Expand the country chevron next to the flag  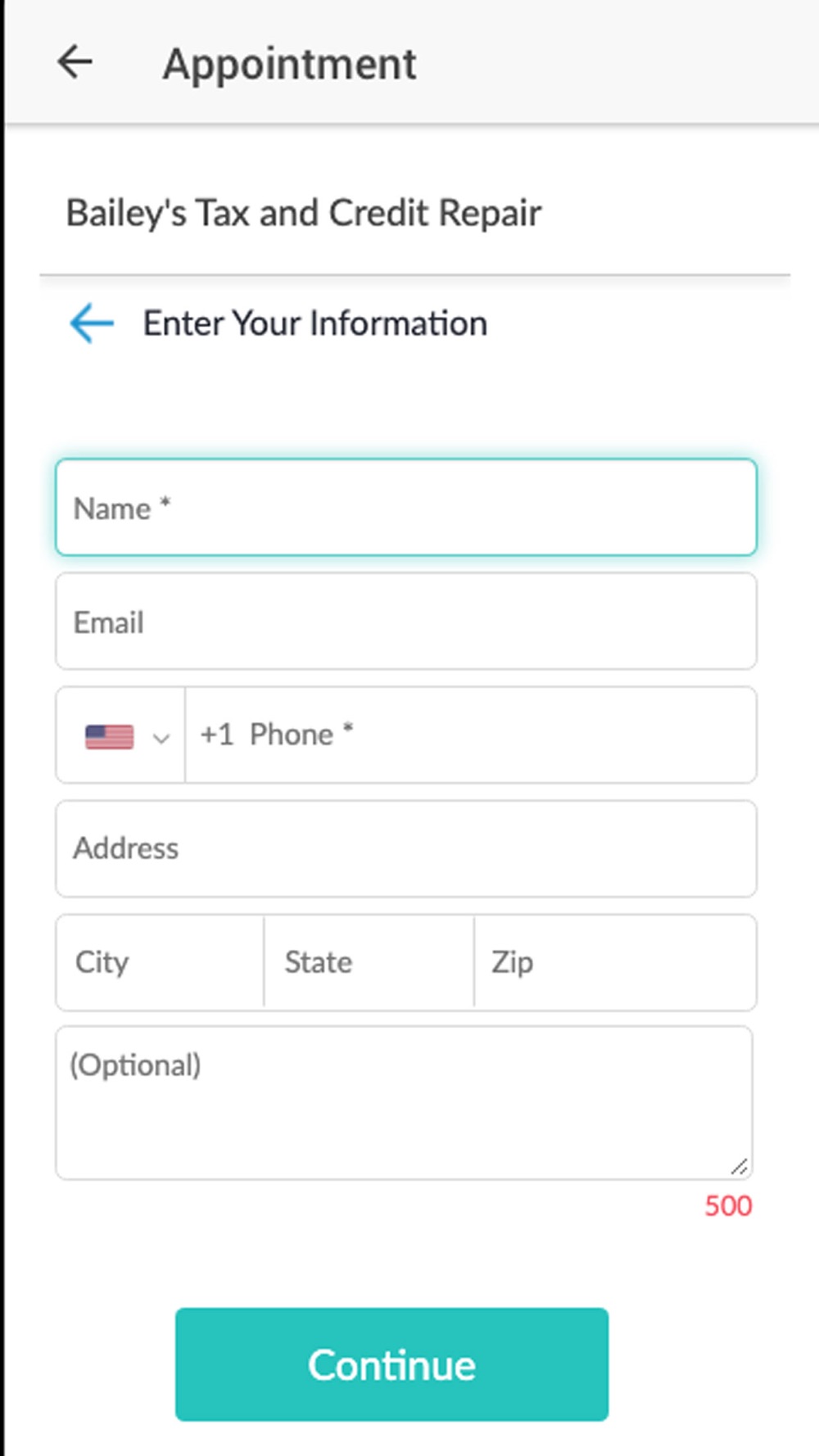(x=161, y=738)
